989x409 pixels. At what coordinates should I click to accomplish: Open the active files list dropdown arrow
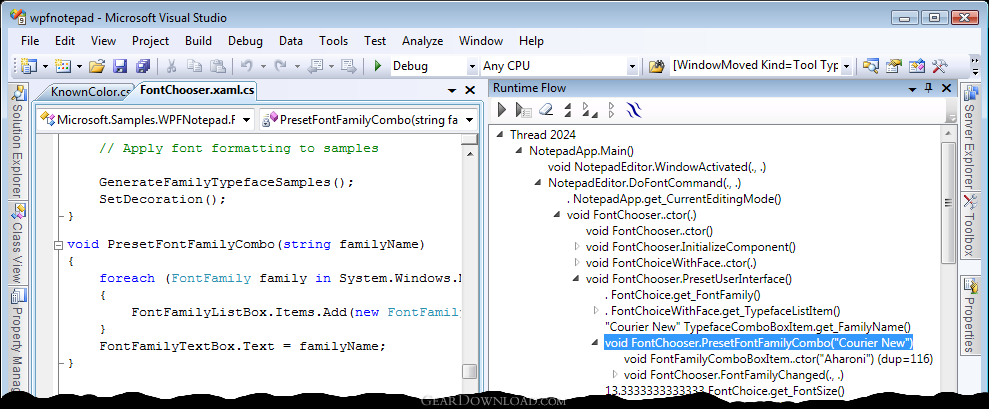(x=452, y=90)
